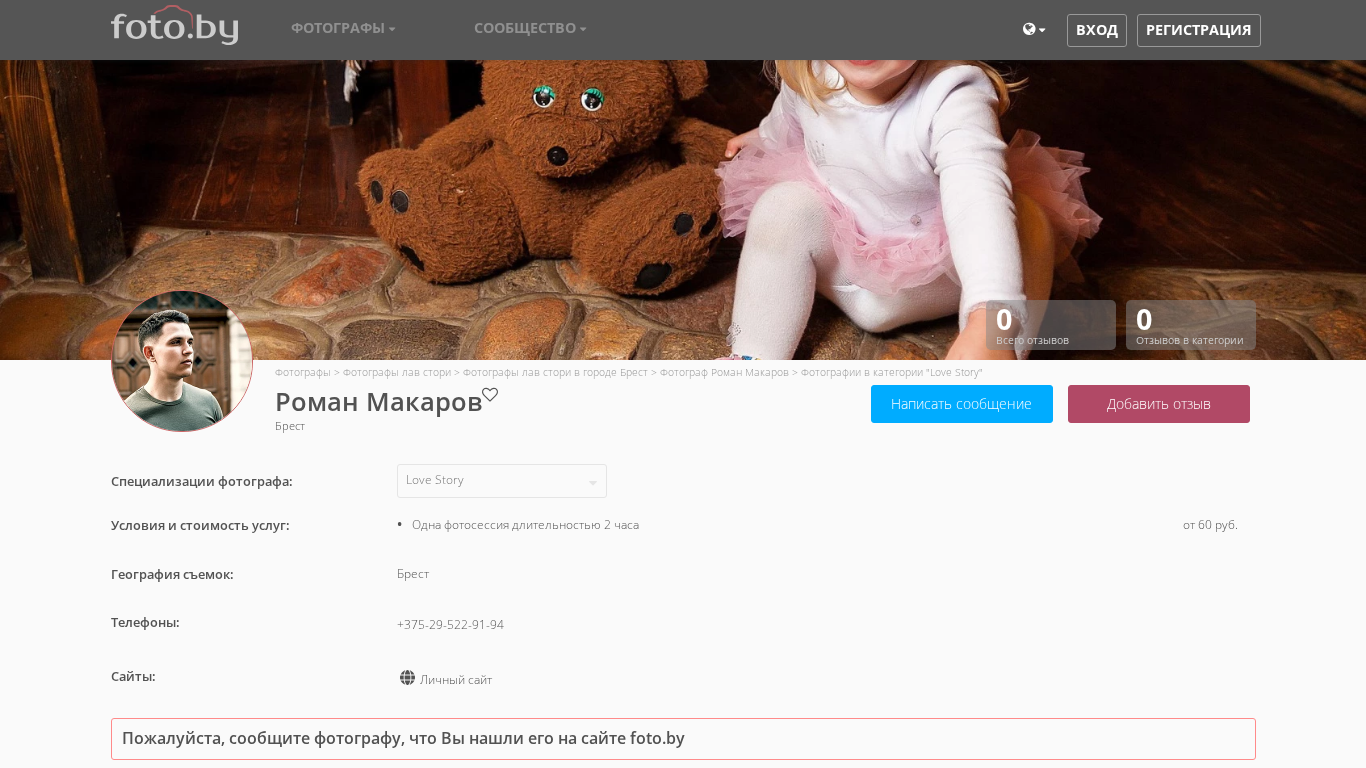The height and width of the screenshot is (768, 1366).
Task: Expand the Фотографы menu
Action: [x=343, y=29]
